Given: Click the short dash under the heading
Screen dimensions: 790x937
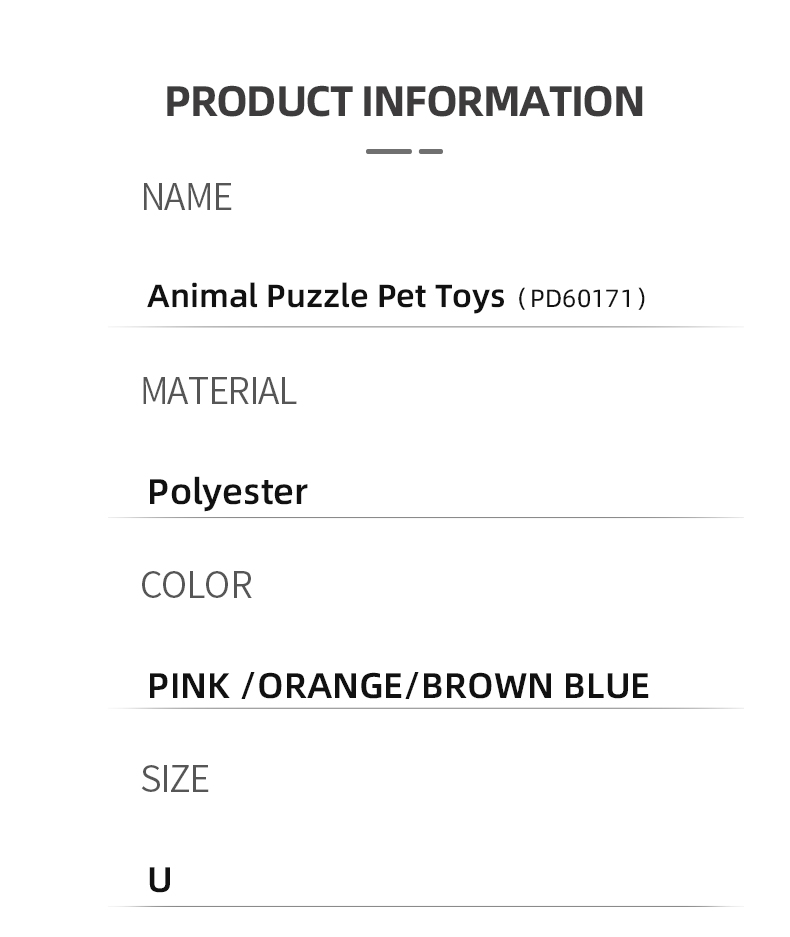Looking at the screenshot, I should (x=431, y=152).
